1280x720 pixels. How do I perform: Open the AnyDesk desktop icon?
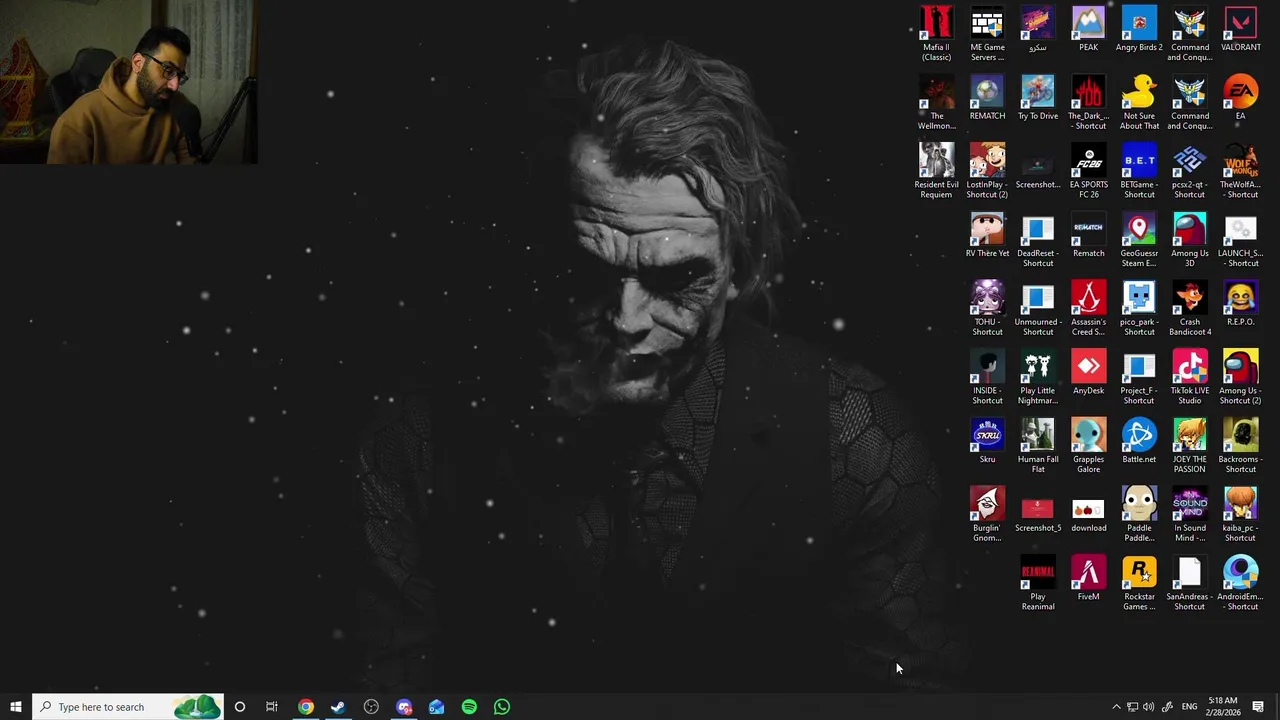click(x=1088, y=372)
